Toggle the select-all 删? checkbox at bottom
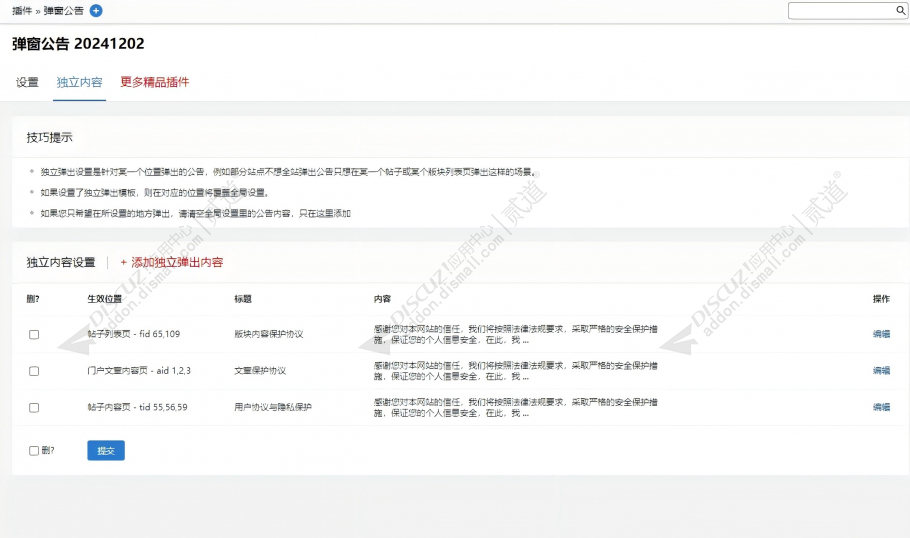This screenshot has width=910, height=538. click(x=34, y=450)
